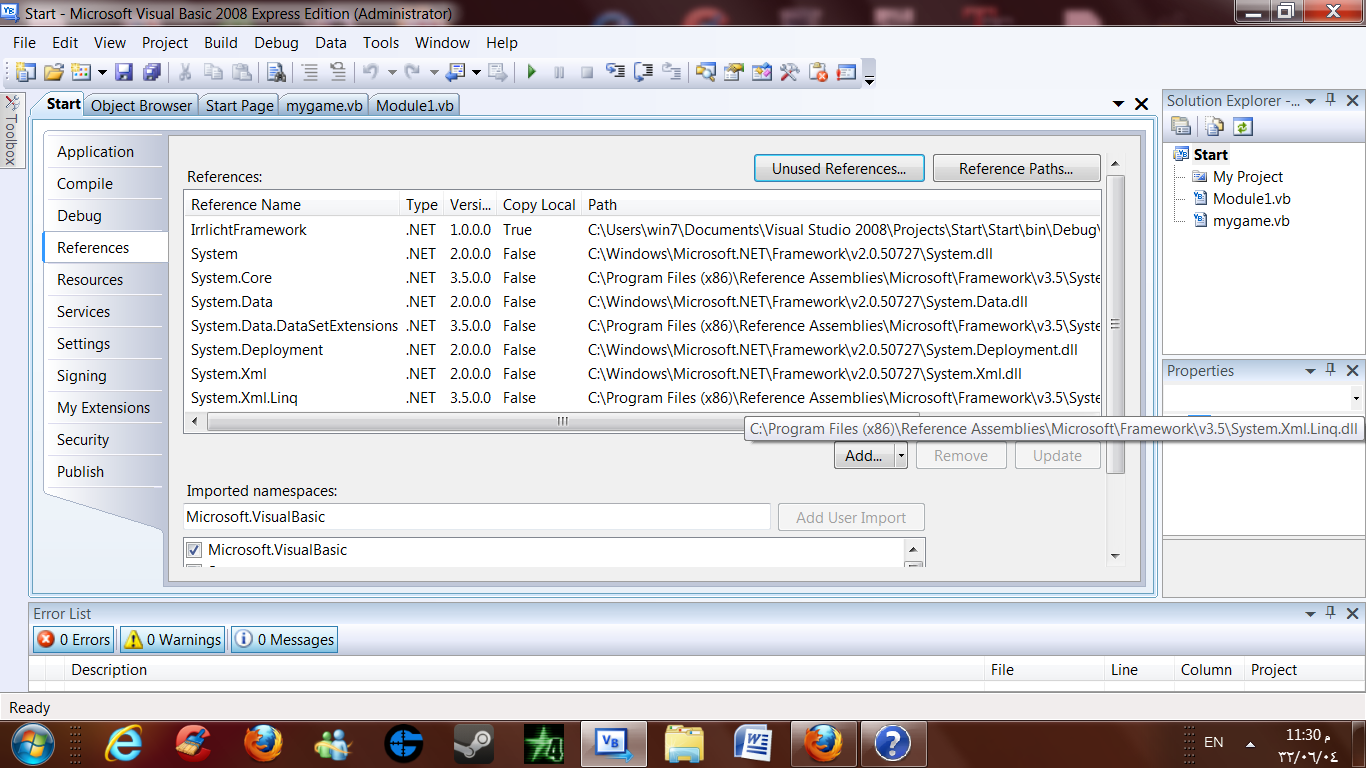Switch to the Object Browser tab

141,105
